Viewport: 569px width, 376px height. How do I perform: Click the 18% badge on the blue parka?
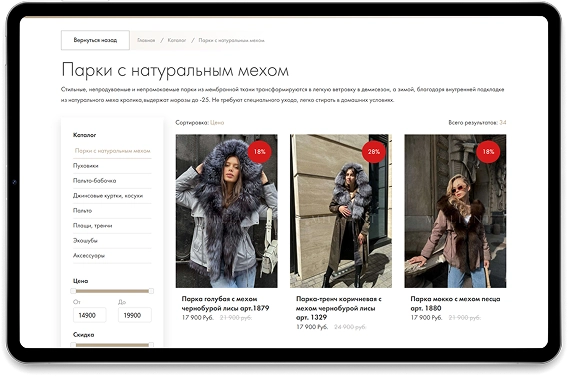(x=259, y=152)
